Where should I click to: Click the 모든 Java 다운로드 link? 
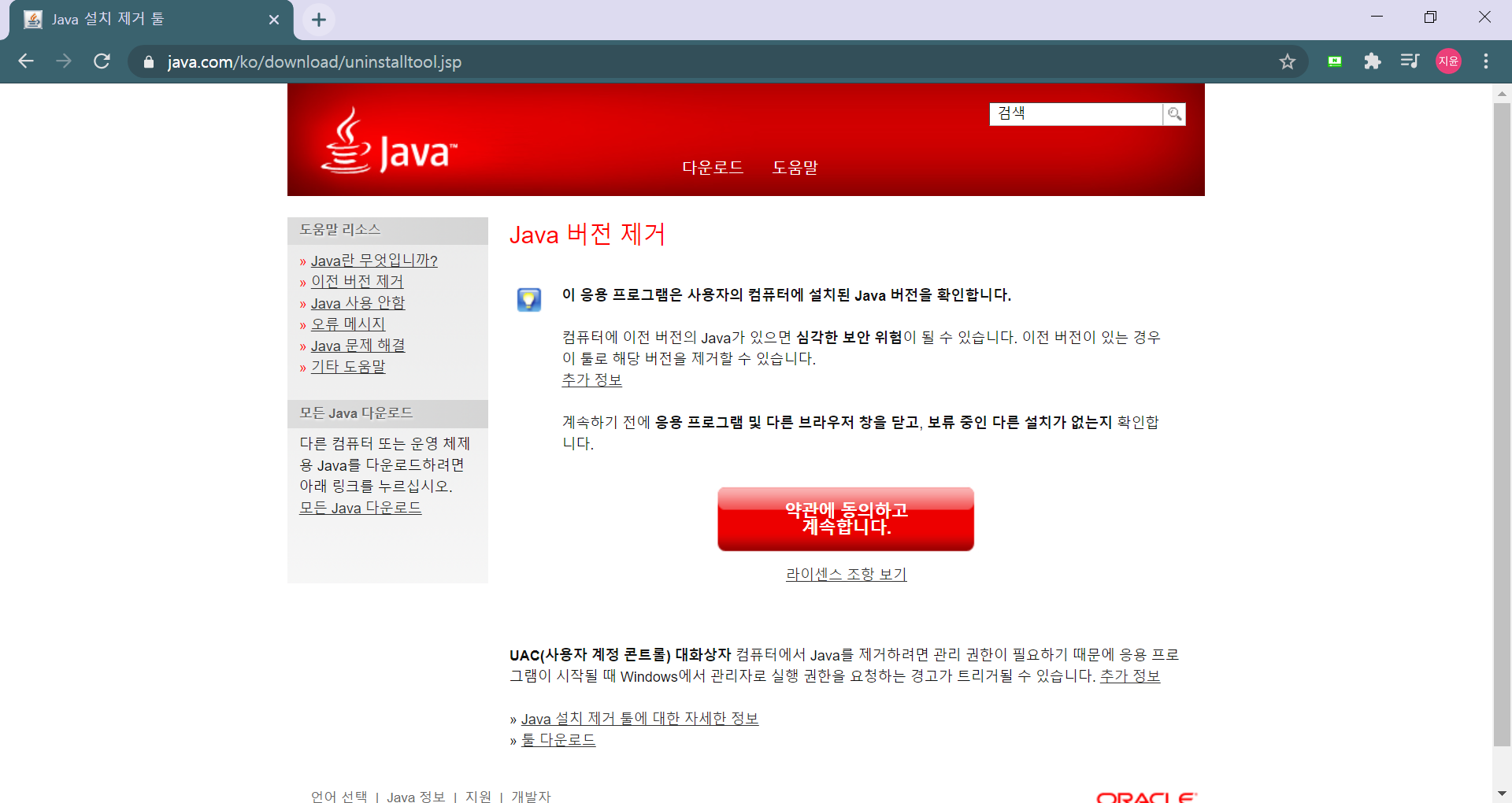(x=361, y=508)
